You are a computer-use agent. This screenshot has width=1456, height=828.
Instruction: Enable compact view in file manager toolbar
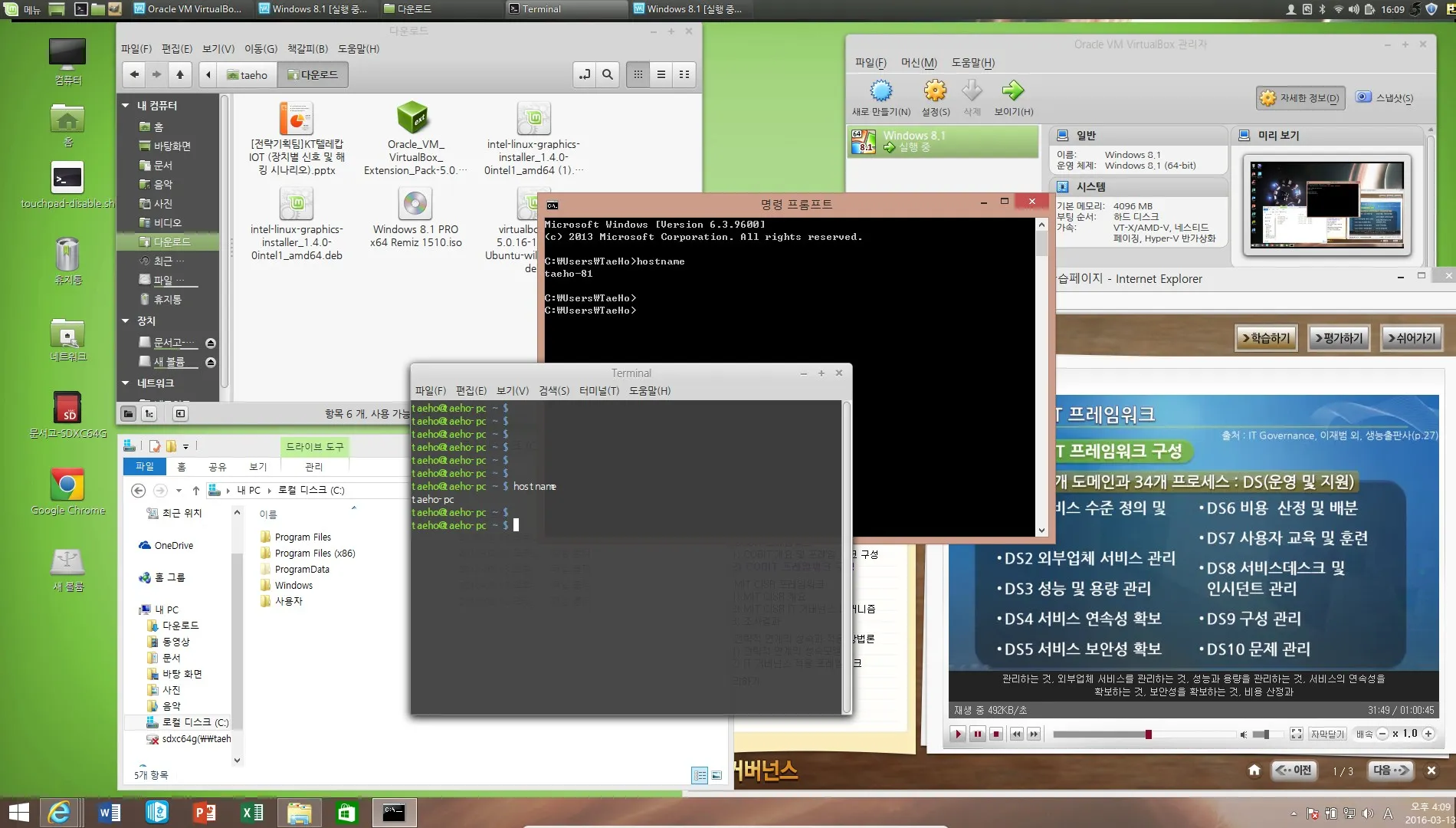tap(684, 74)
